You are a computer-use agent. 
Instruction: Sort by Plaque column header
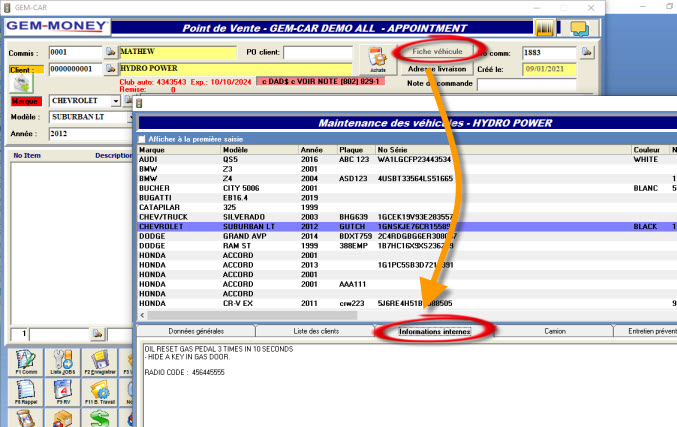click(x=357, y=150)
